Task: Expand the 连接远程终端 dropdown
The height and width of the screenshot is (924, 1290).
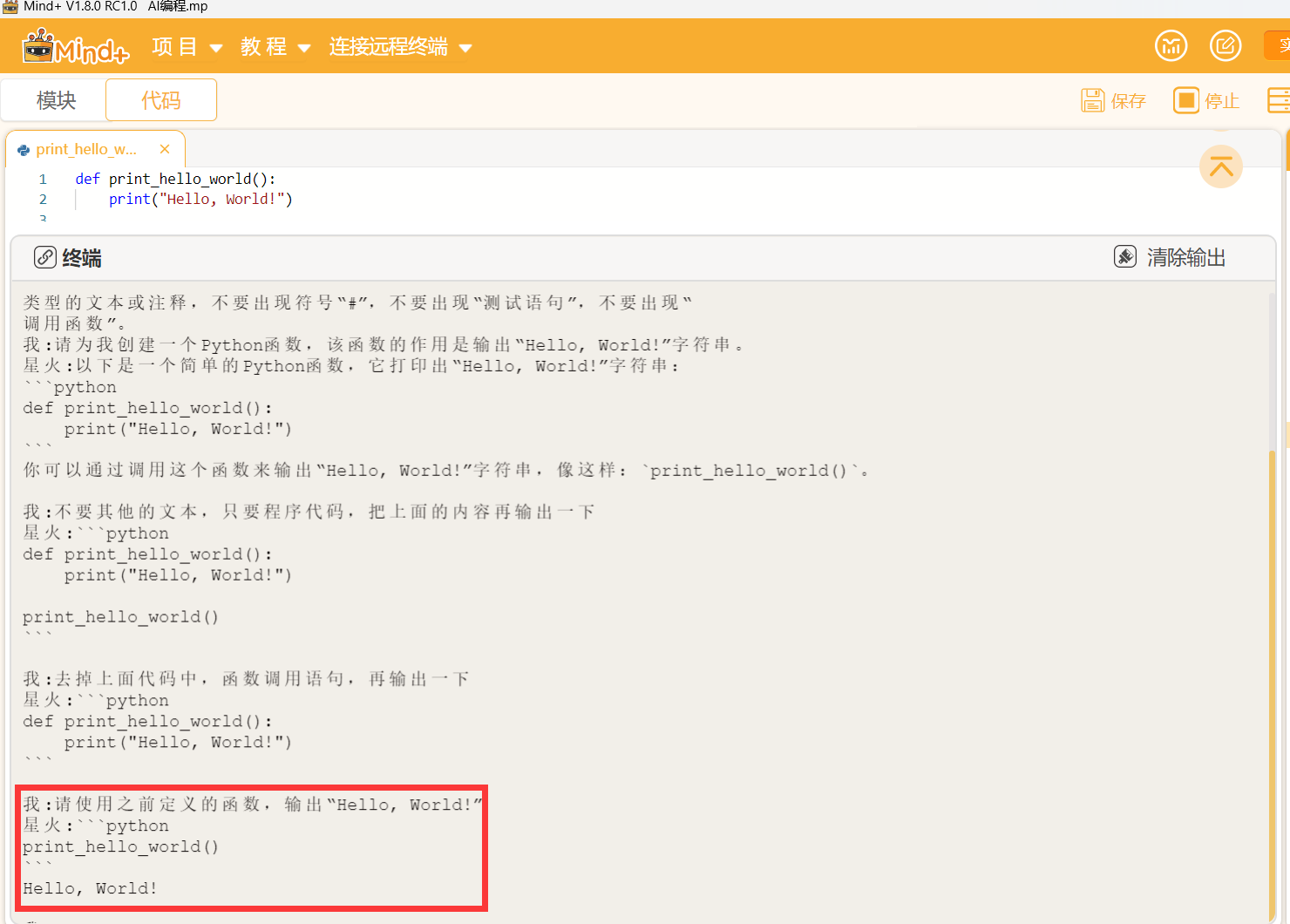Action: tap(400, 47)
